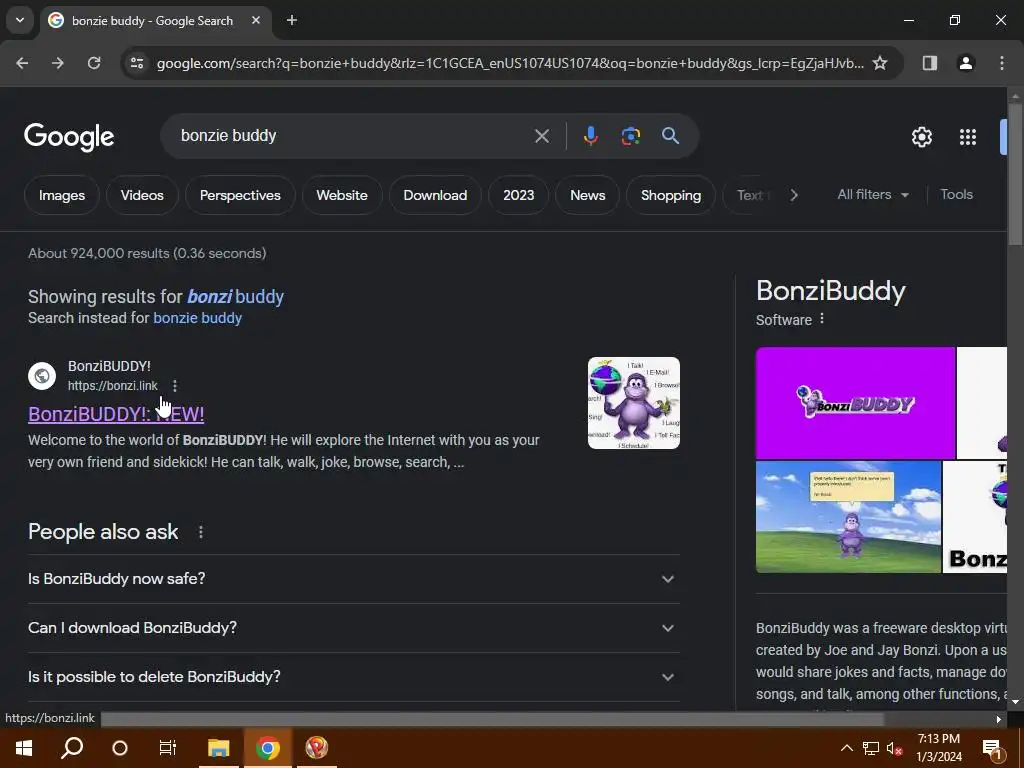Open Chrome profile avatar
The height and width of the screenshot is (768, 1024).
[x=965, y=63]
